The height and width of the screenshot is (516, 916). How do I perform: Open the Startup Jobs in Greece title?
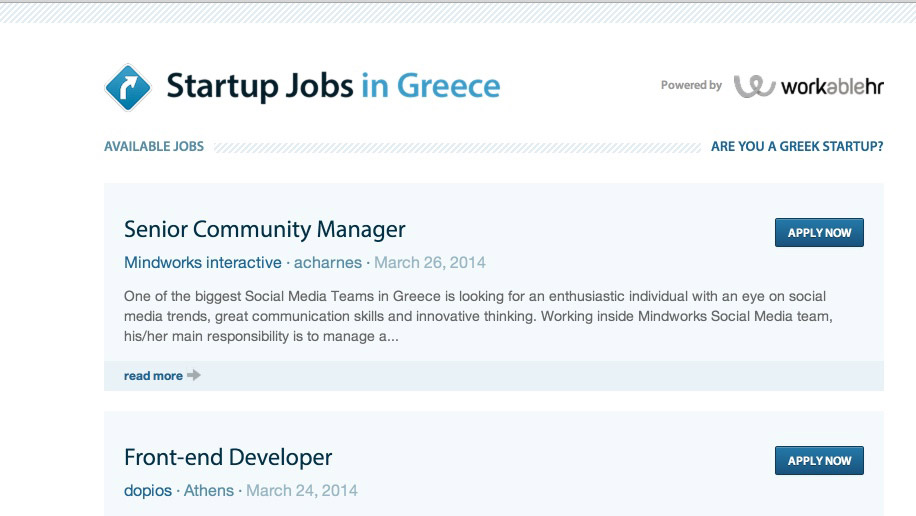pos(333,86)
